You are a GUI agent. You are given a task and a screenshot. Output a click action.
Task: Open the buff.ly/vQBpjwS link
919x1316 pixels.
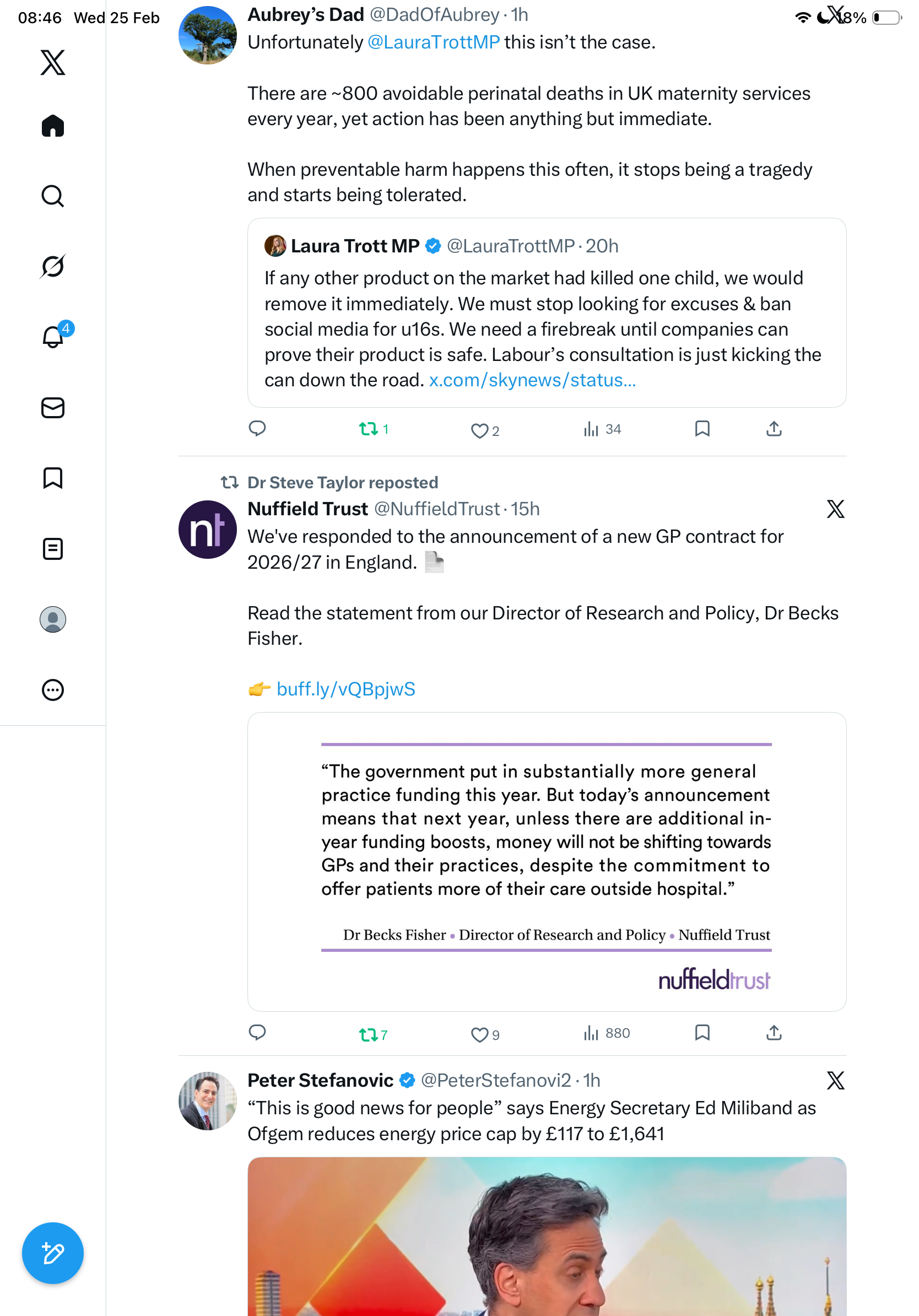345,689
